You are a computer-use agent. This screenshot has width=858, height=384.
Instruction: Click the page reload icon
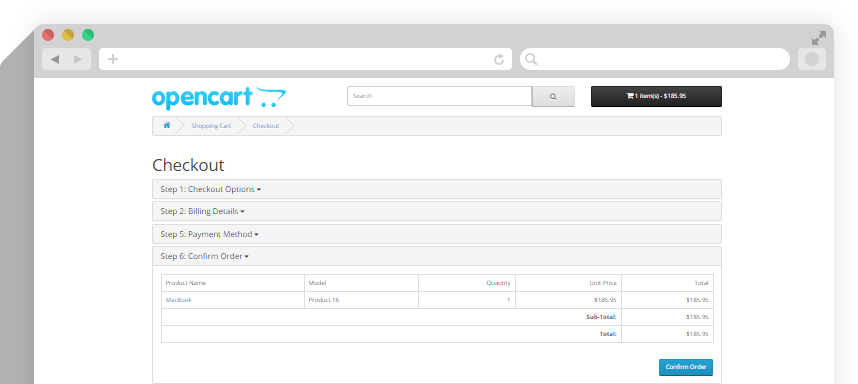(x=499, y=59)
